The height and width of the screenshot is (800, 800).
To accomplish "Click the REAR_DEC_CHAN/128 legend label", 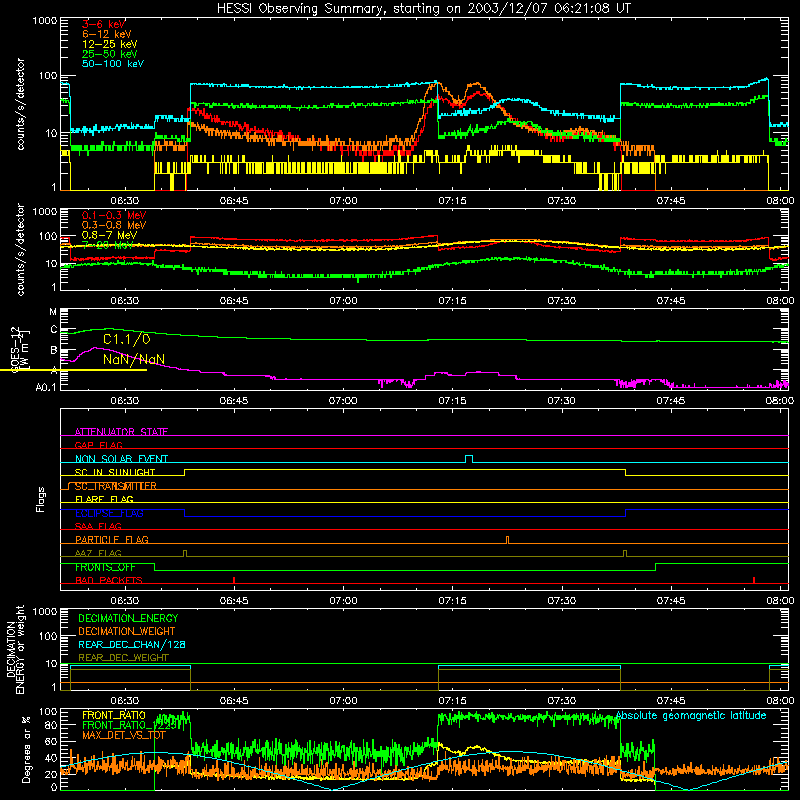I will [x=132, y=644].
